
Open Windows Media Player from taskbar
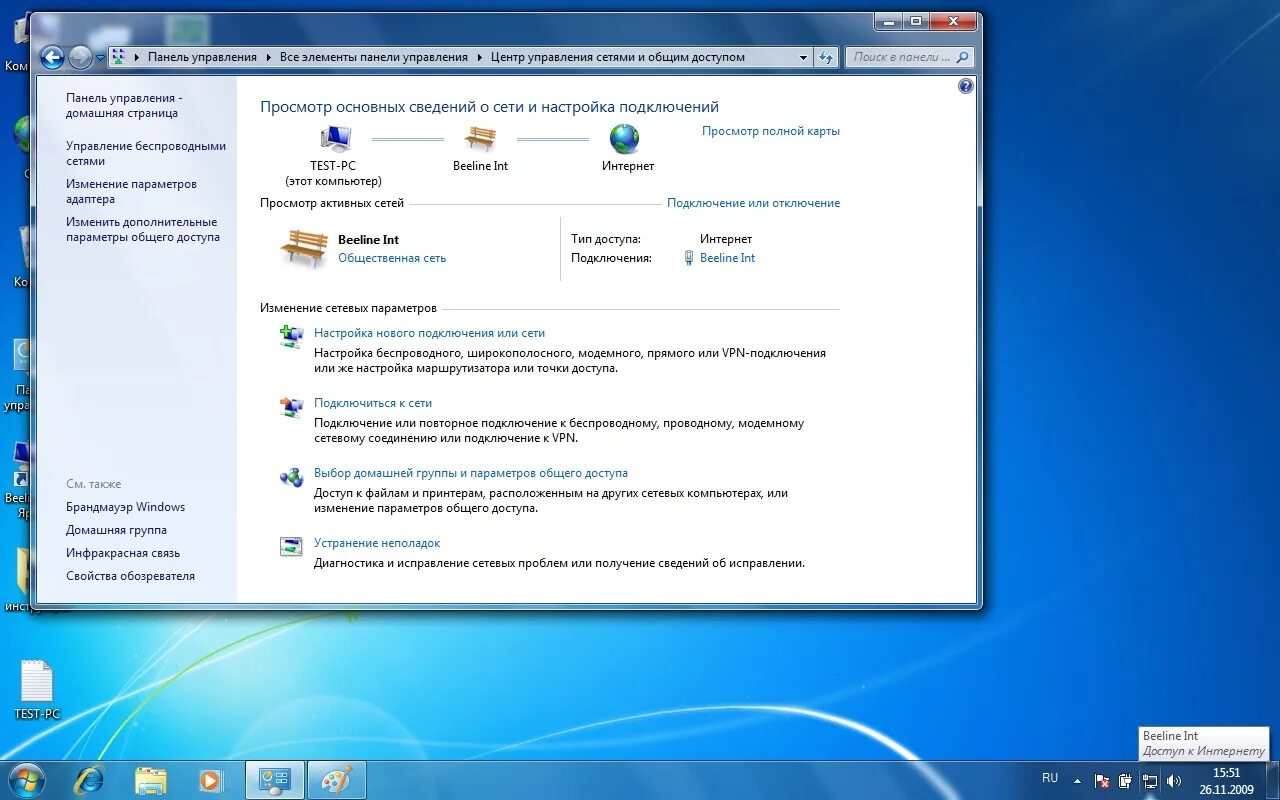(x=211, y=780)
